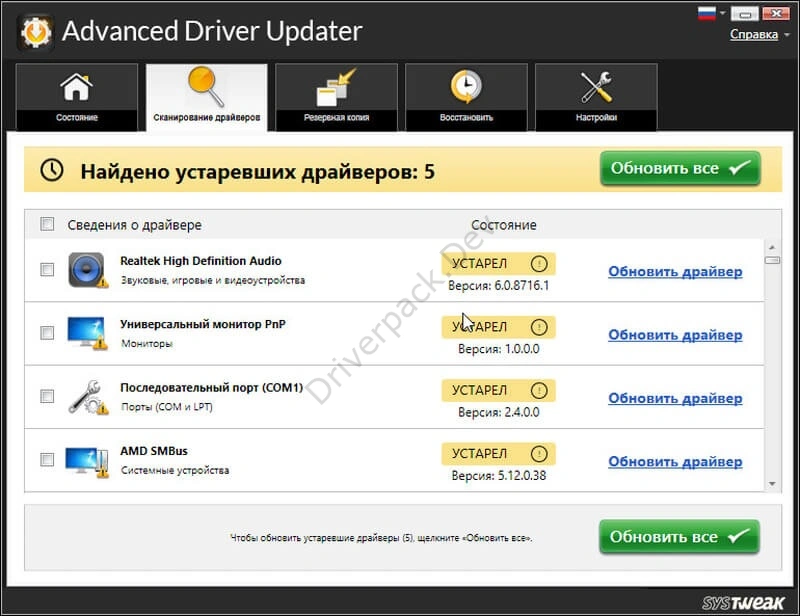Click top Обновить все green button
This screenshot has width=800, height=616.
coord(680,168)
